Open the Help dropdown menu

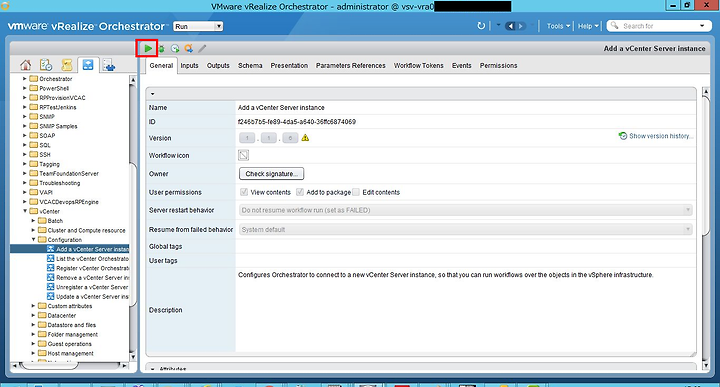point(588,26)
